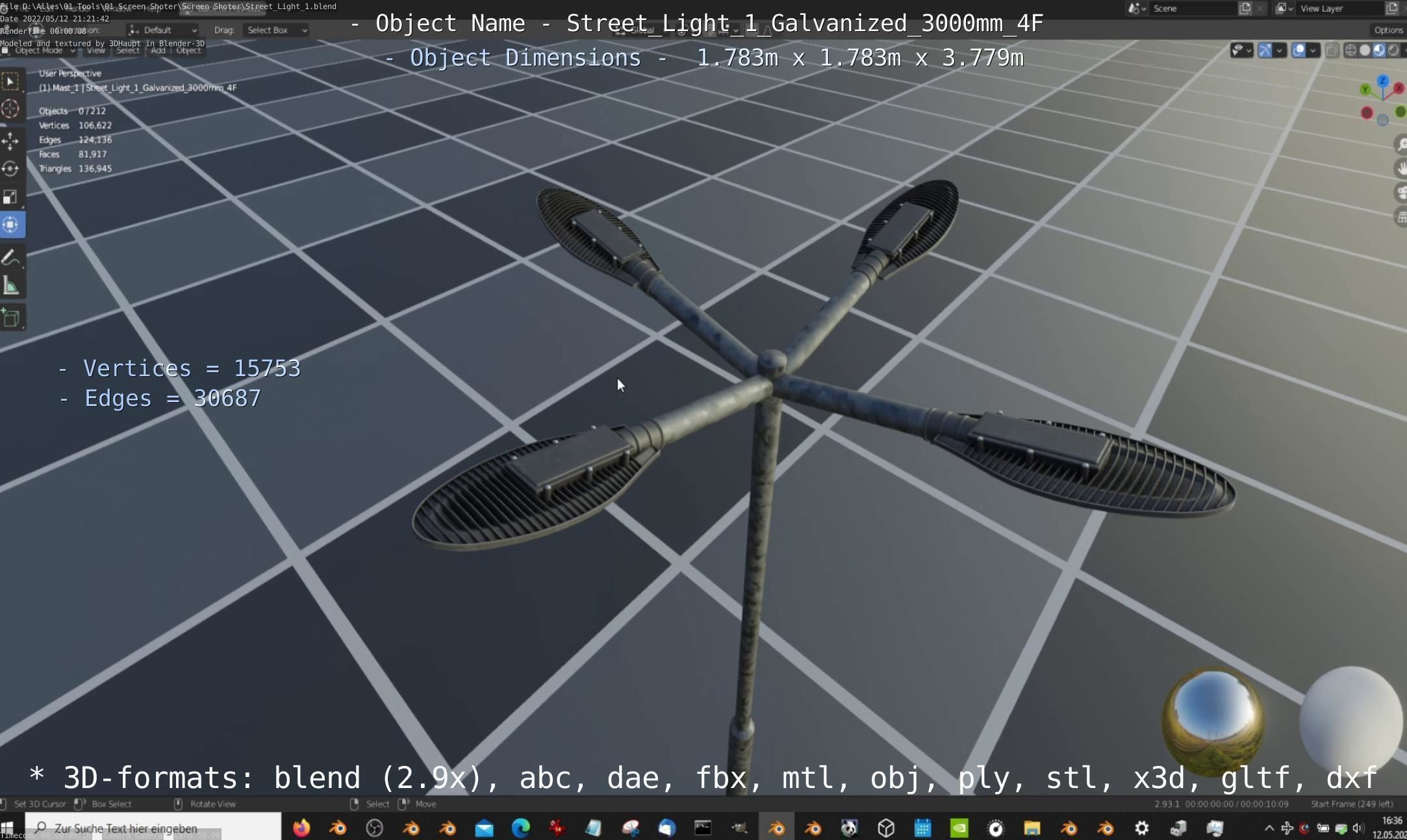This screenshot has width=1407, height=840.
Task: Show hidden tray icons chevron
Action: pyautogui.click(x=1268, y=828)
